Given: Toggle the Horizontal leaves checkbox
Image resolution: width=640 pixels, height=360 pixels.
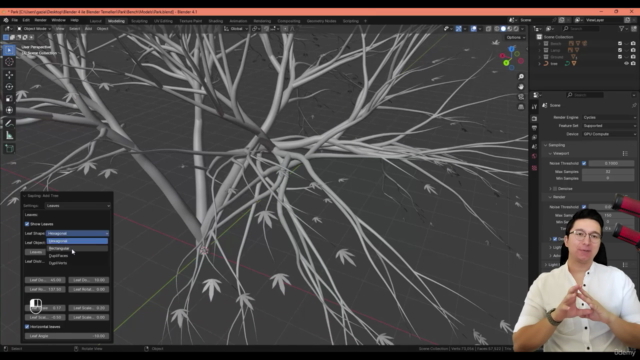Looking at the screenshot, I should pyautogui.click(x=27, y=327).
